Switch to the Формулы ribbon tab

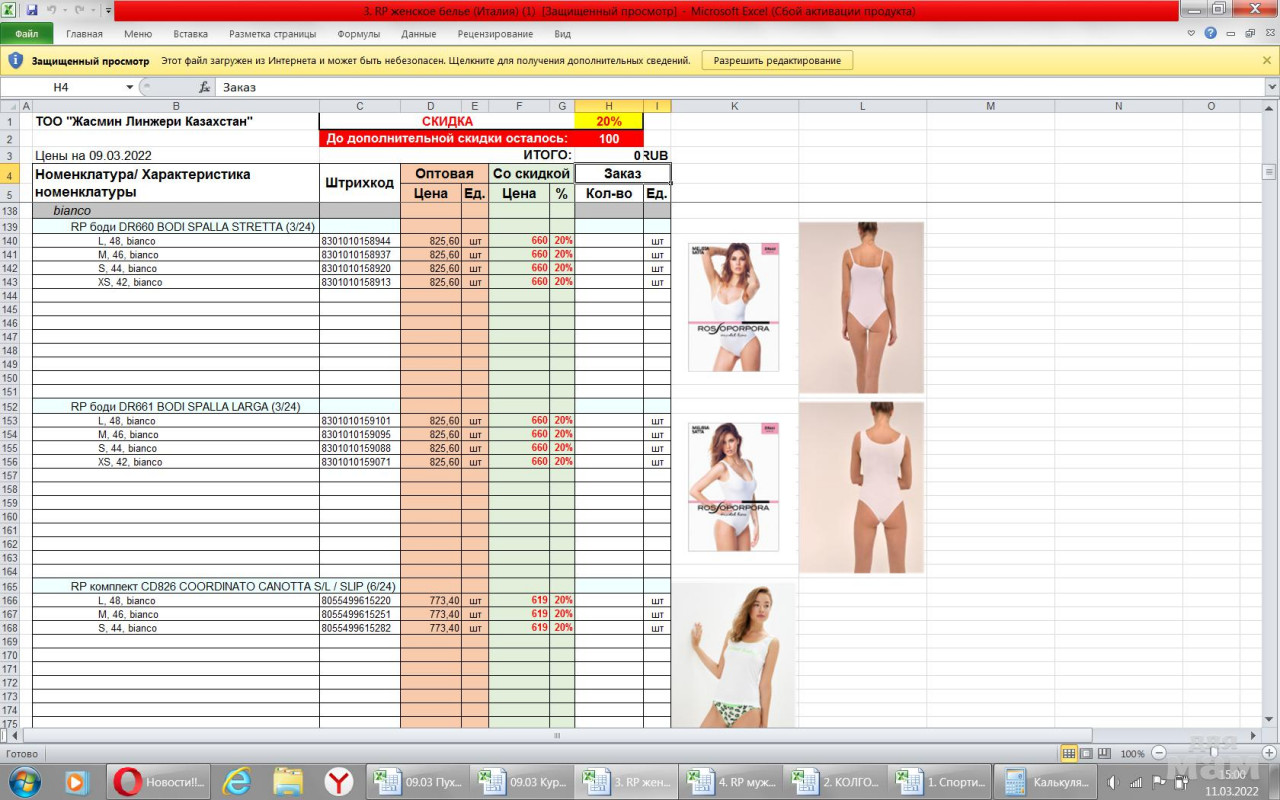(358, 34)
